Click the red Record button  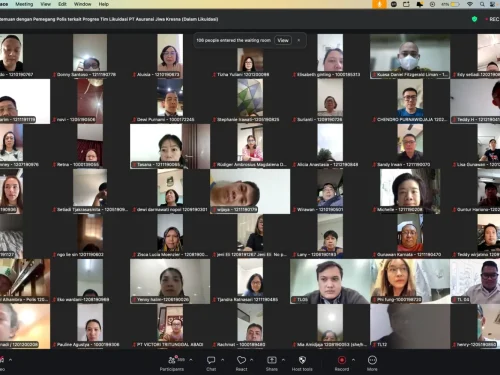342,363
